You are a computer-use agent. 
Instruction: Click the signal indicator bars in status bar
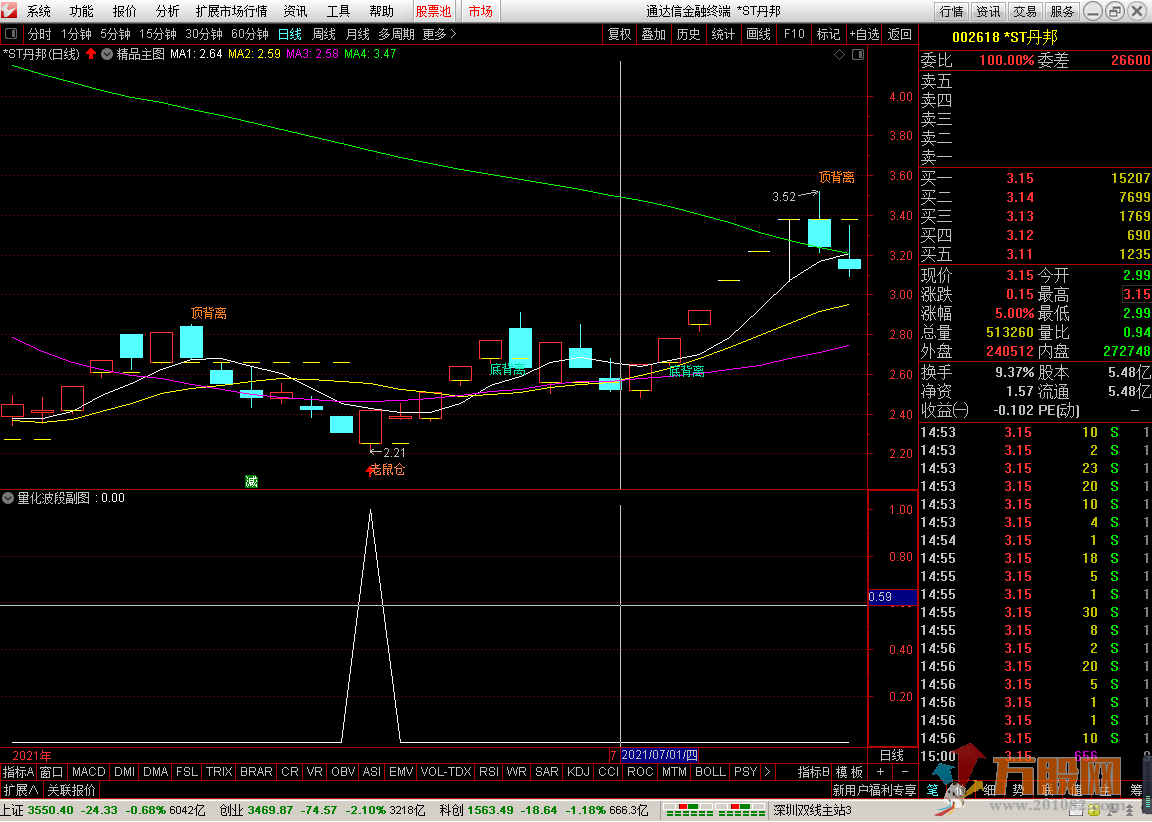(714, 810)
